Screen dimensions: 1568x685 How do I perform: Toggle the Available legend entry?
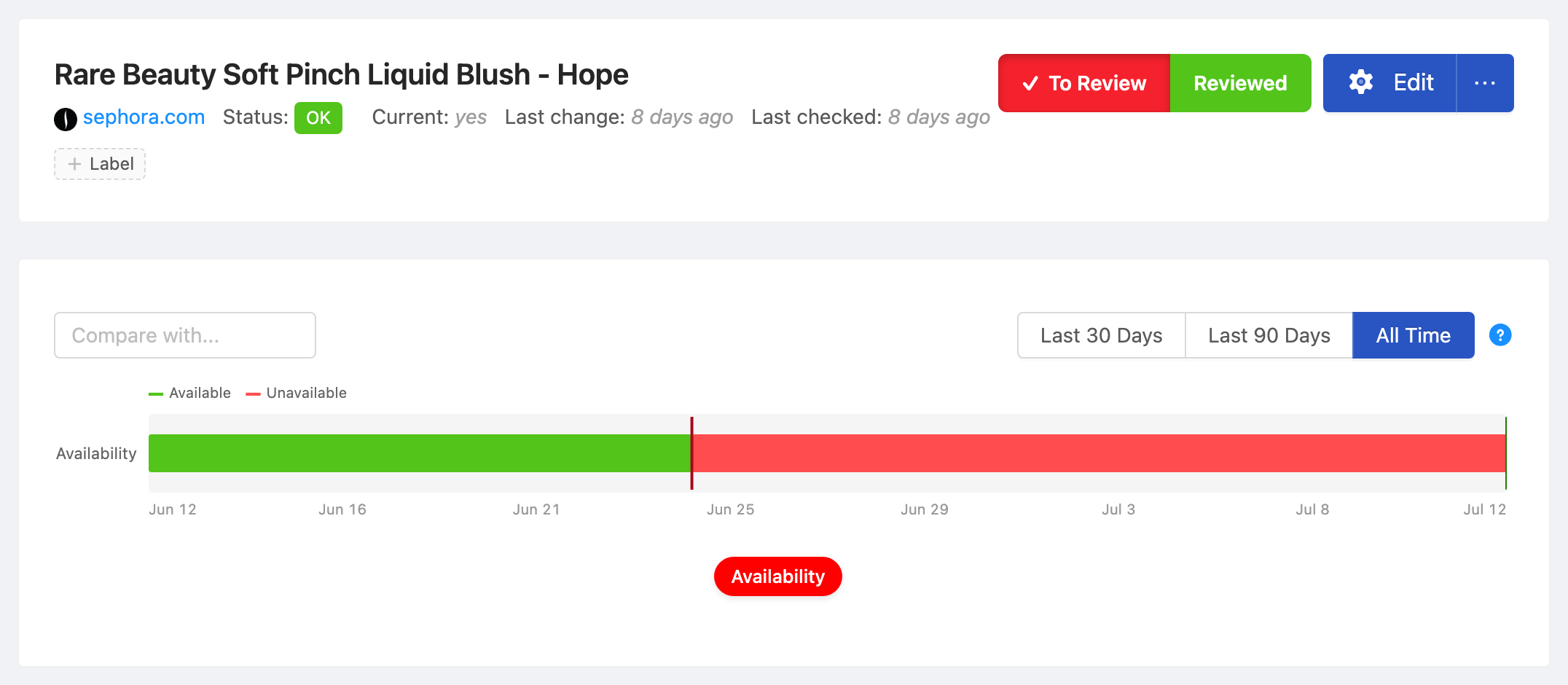[189, 394]
